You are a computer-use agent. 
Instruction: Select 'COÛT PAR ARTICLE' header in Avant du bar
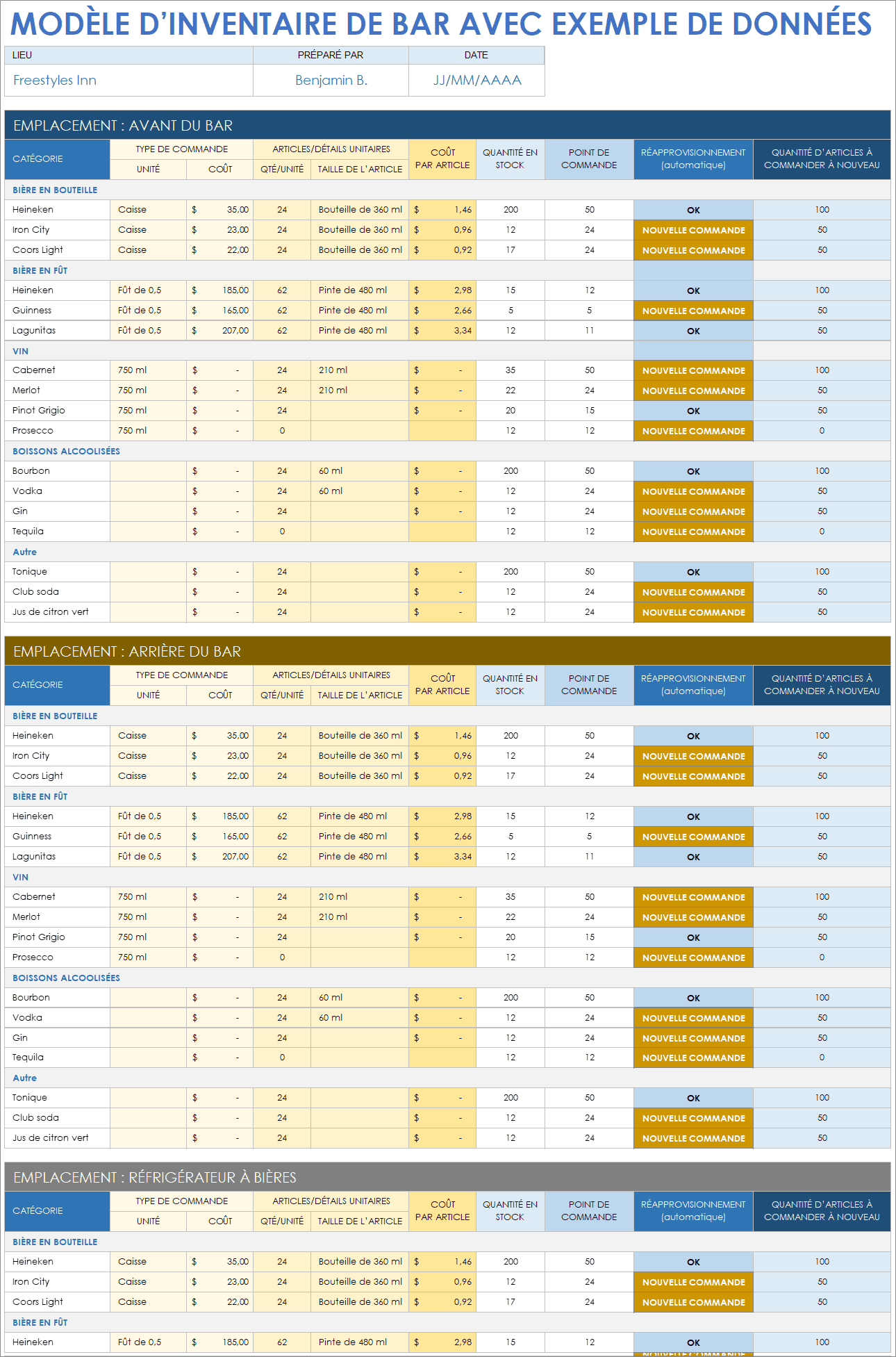pyautogui.click(x=442, y=159)
